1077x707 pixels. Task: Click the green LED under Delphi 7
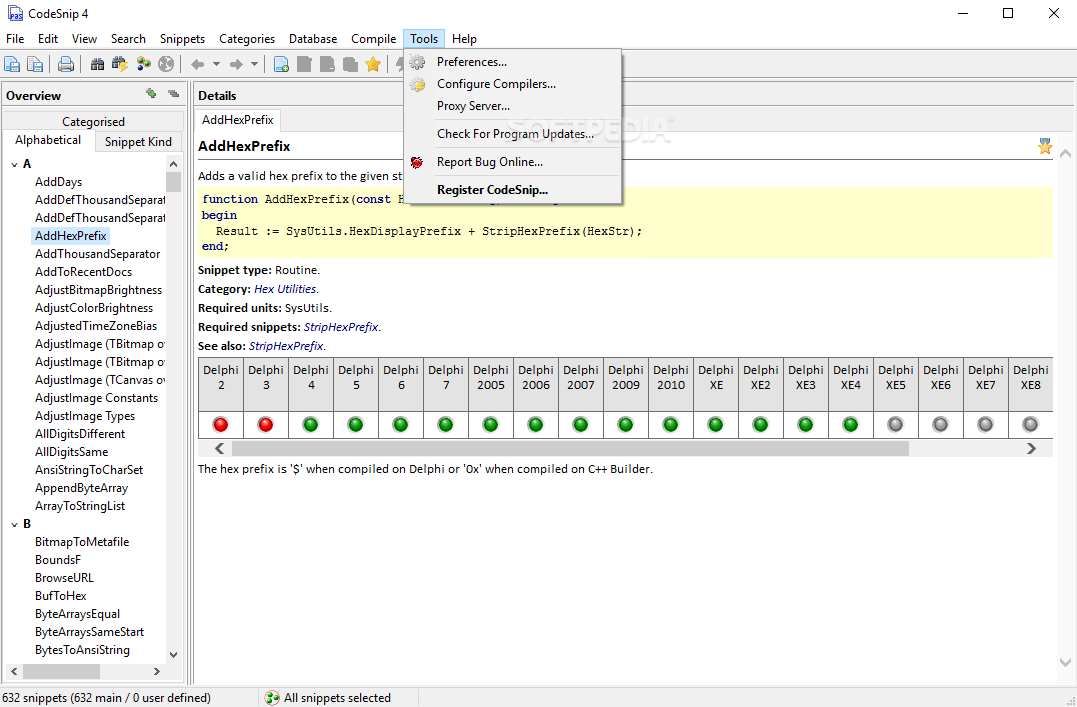pos(446,425)
